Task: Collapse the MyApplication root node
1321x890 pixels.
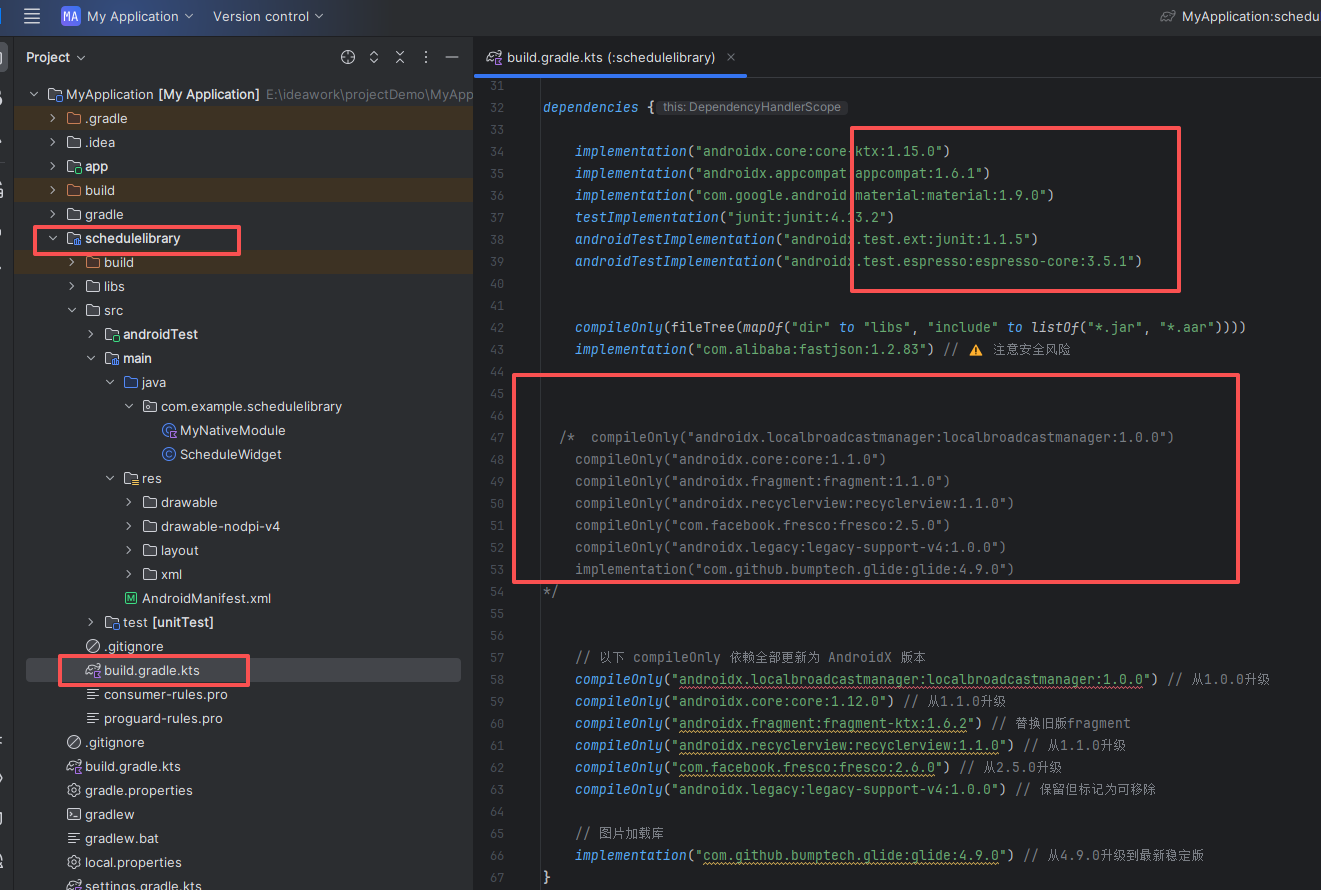Action: tap(34, 94)
